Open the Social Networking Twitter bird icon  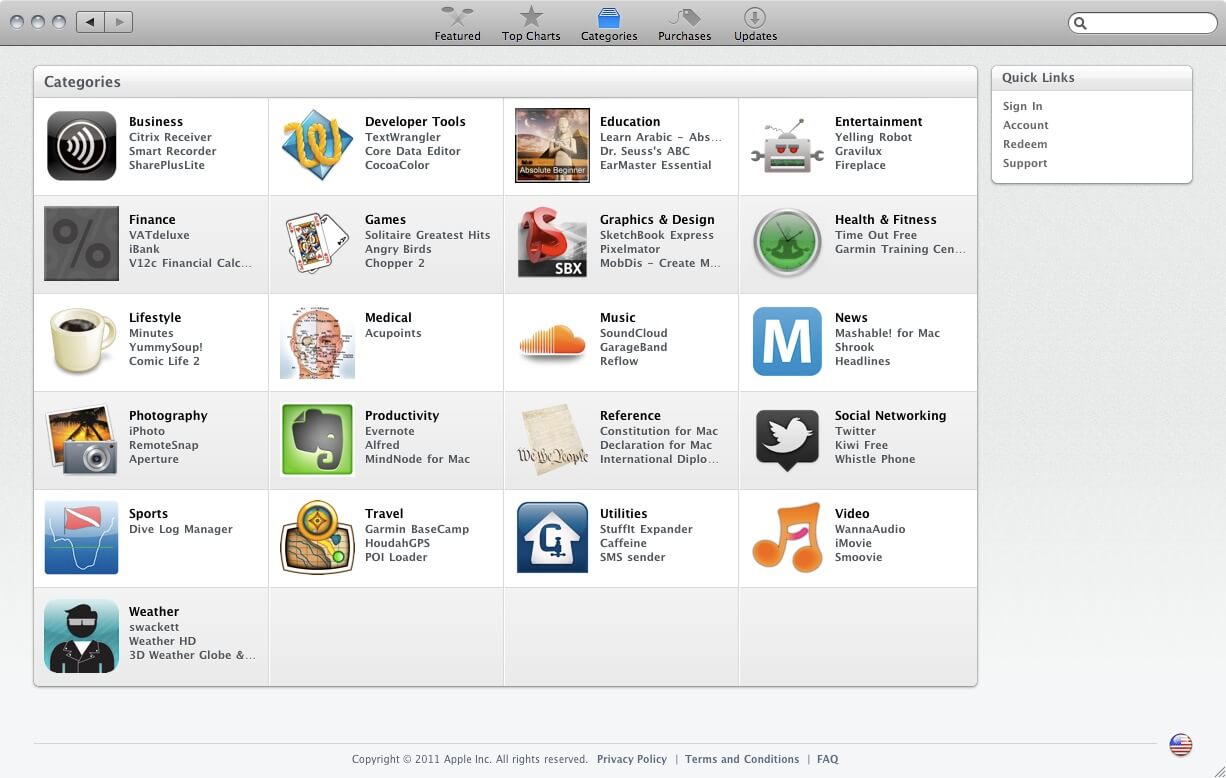coord(787,439)
